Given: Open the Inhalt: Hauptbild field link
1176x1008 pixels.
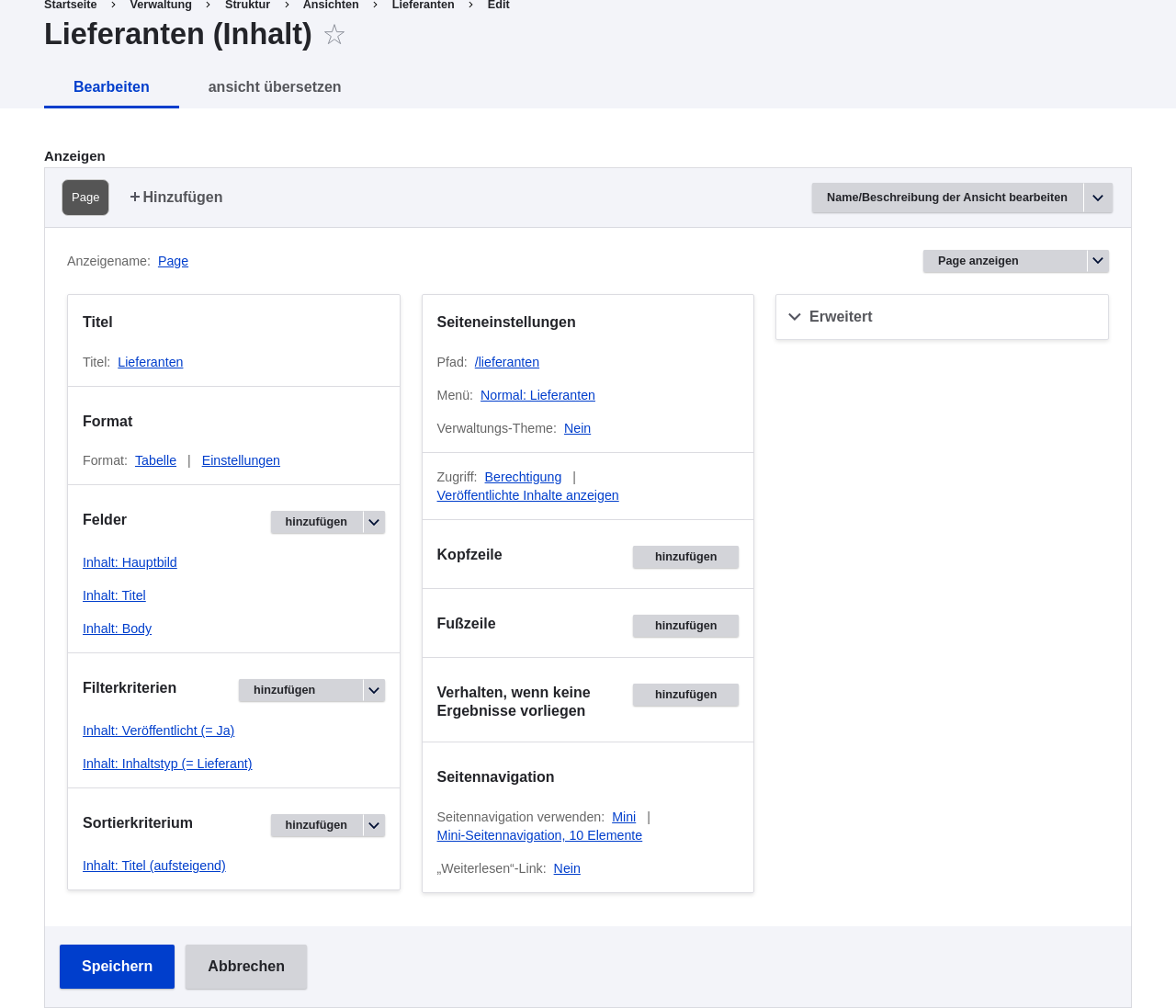Looking at the screenshot, I should 130,562.
